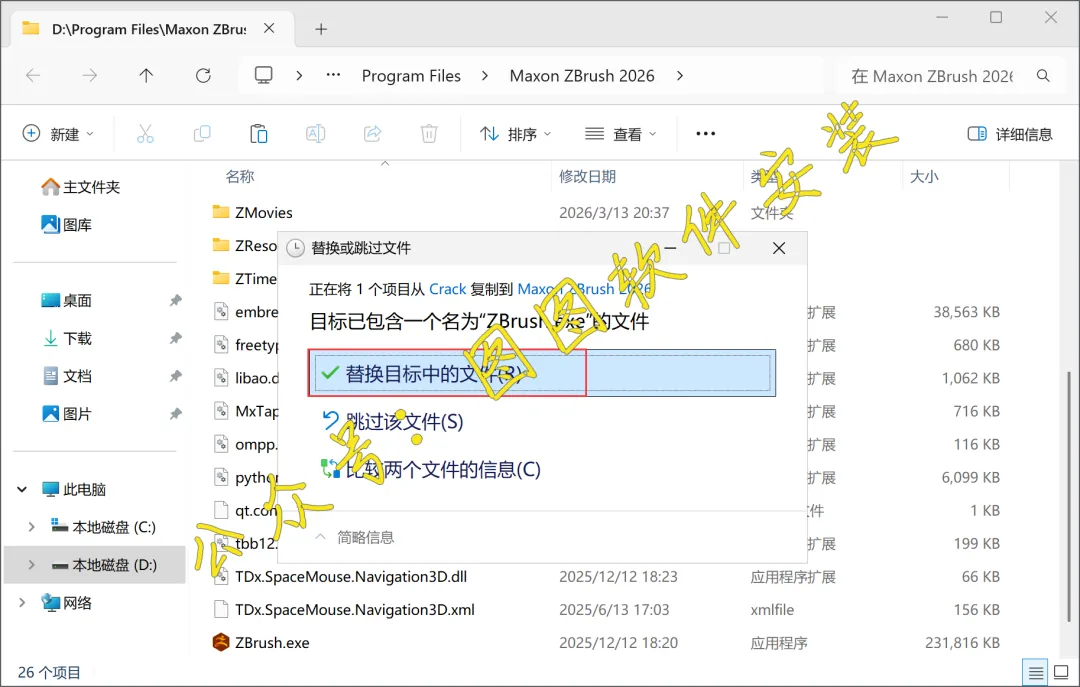Click the search magnifier icon
This screenshot has width=1080, height=687.
[1043, 76]
